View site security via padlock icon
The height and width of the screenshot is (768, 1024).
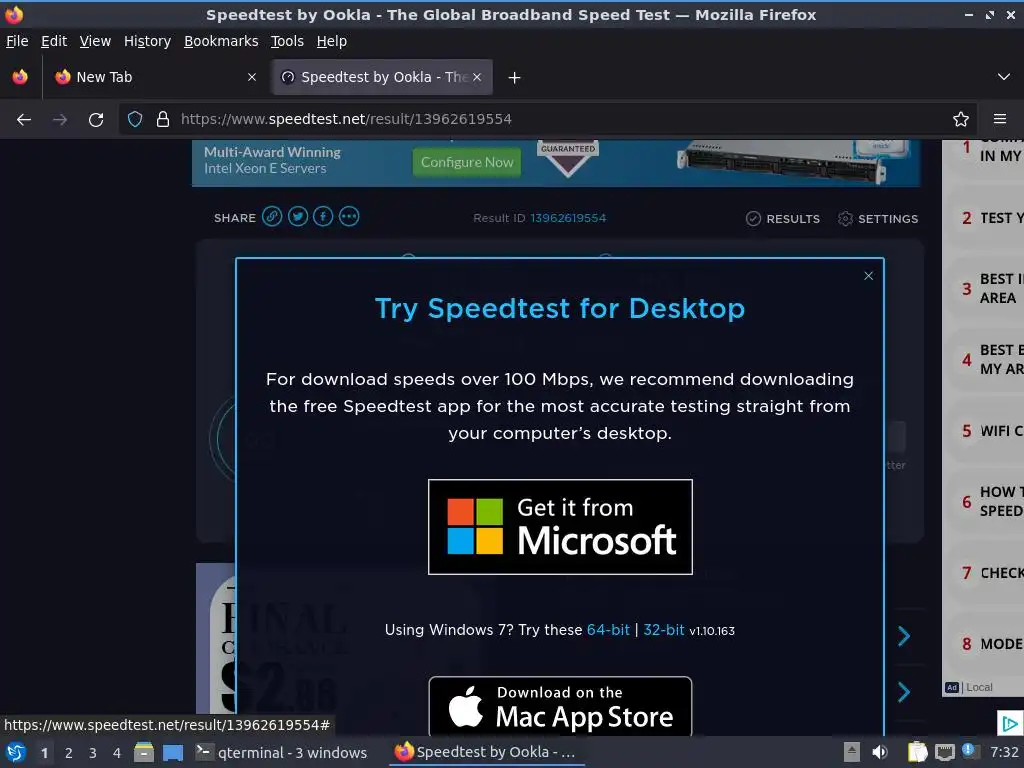pos(163,119)
